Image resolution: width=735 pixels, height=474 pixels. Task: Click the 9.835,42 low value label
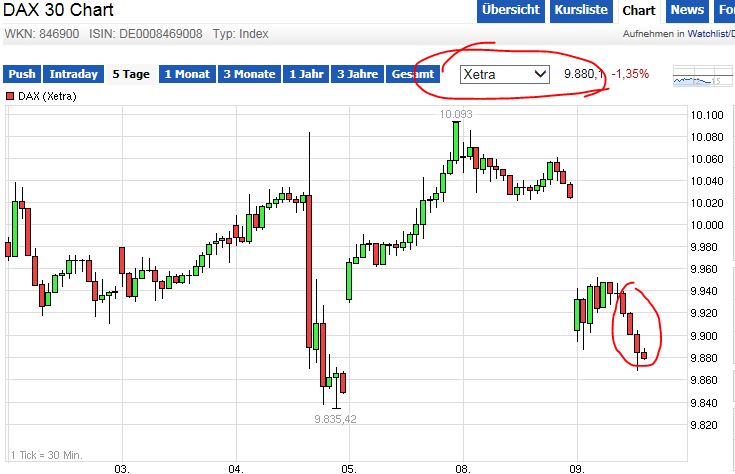tap(335, 419)
